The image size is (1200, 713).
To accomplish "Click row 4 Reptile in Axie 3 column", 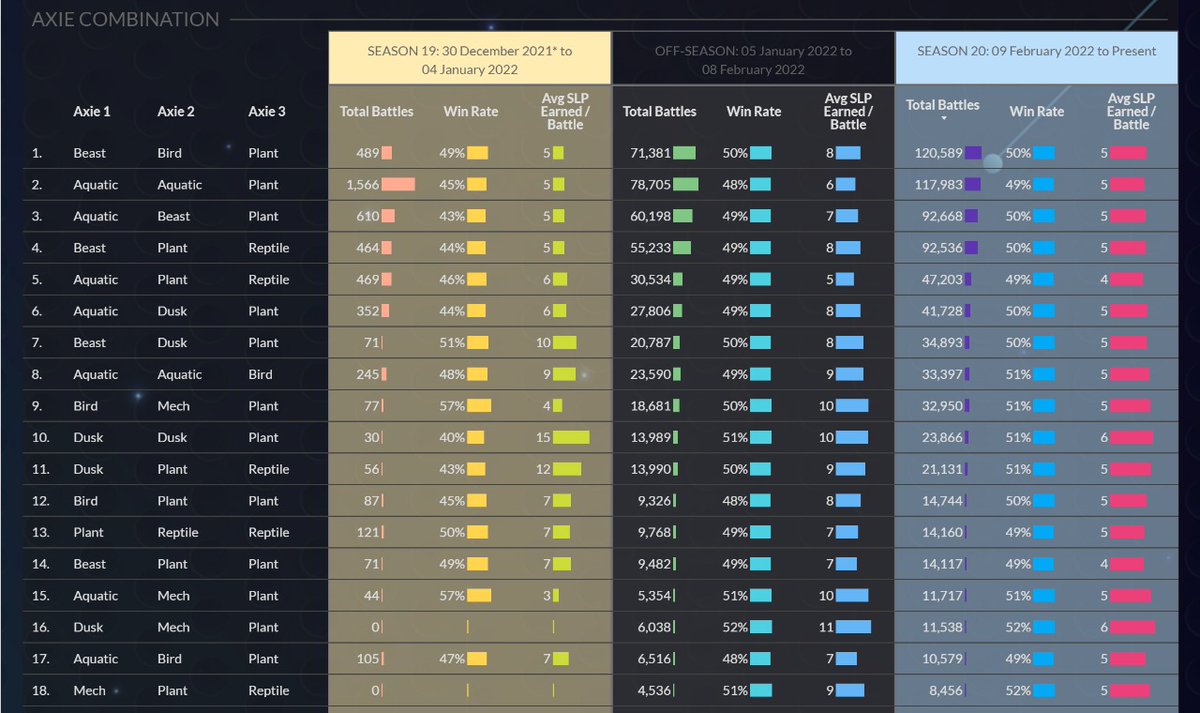I will tap(269, 248).
